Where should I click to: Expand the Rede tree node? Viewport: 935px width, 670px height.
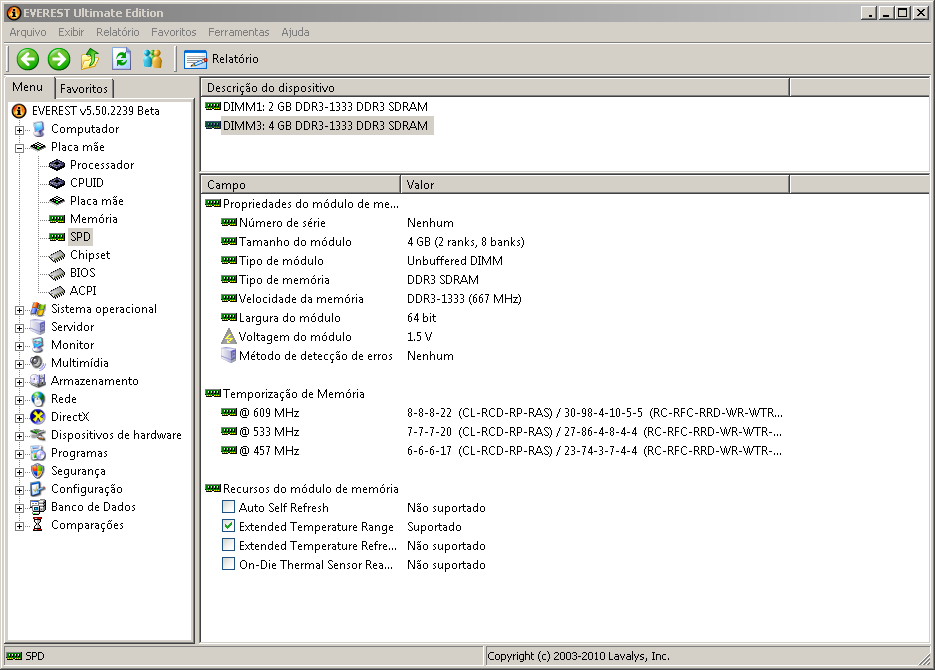point(19,399)
